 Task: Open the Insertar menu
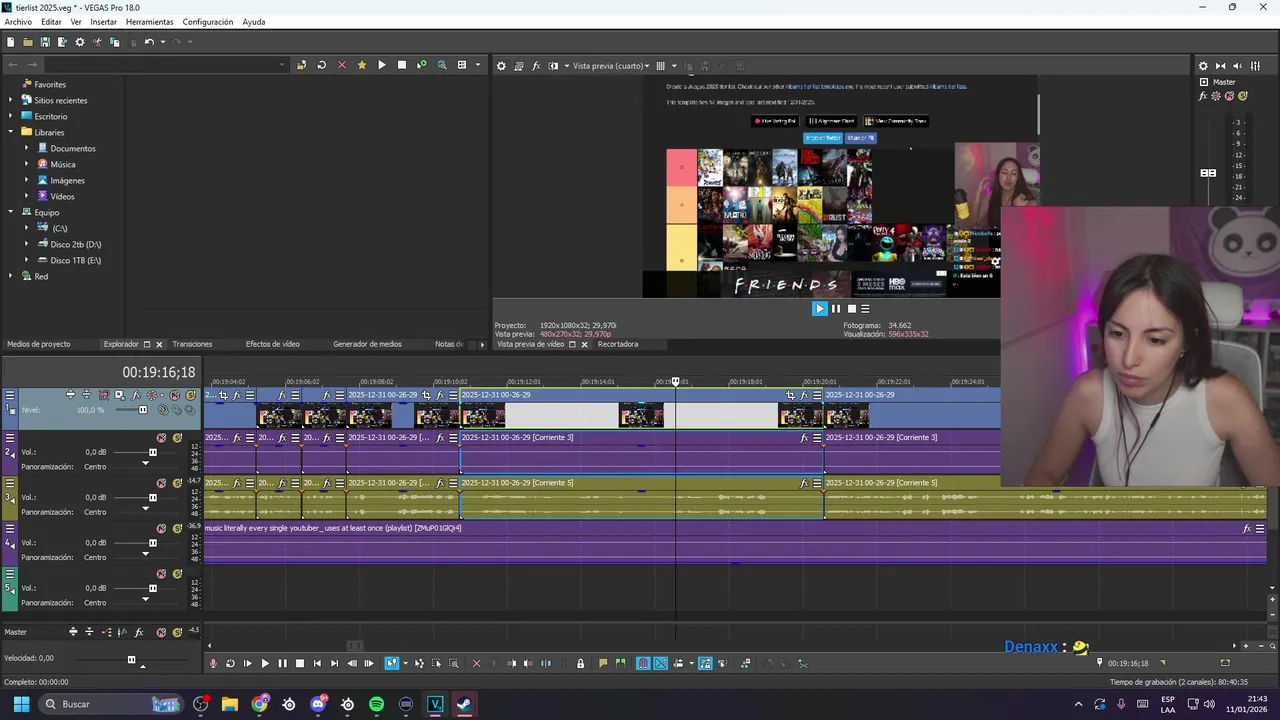(x=103, y=22)
